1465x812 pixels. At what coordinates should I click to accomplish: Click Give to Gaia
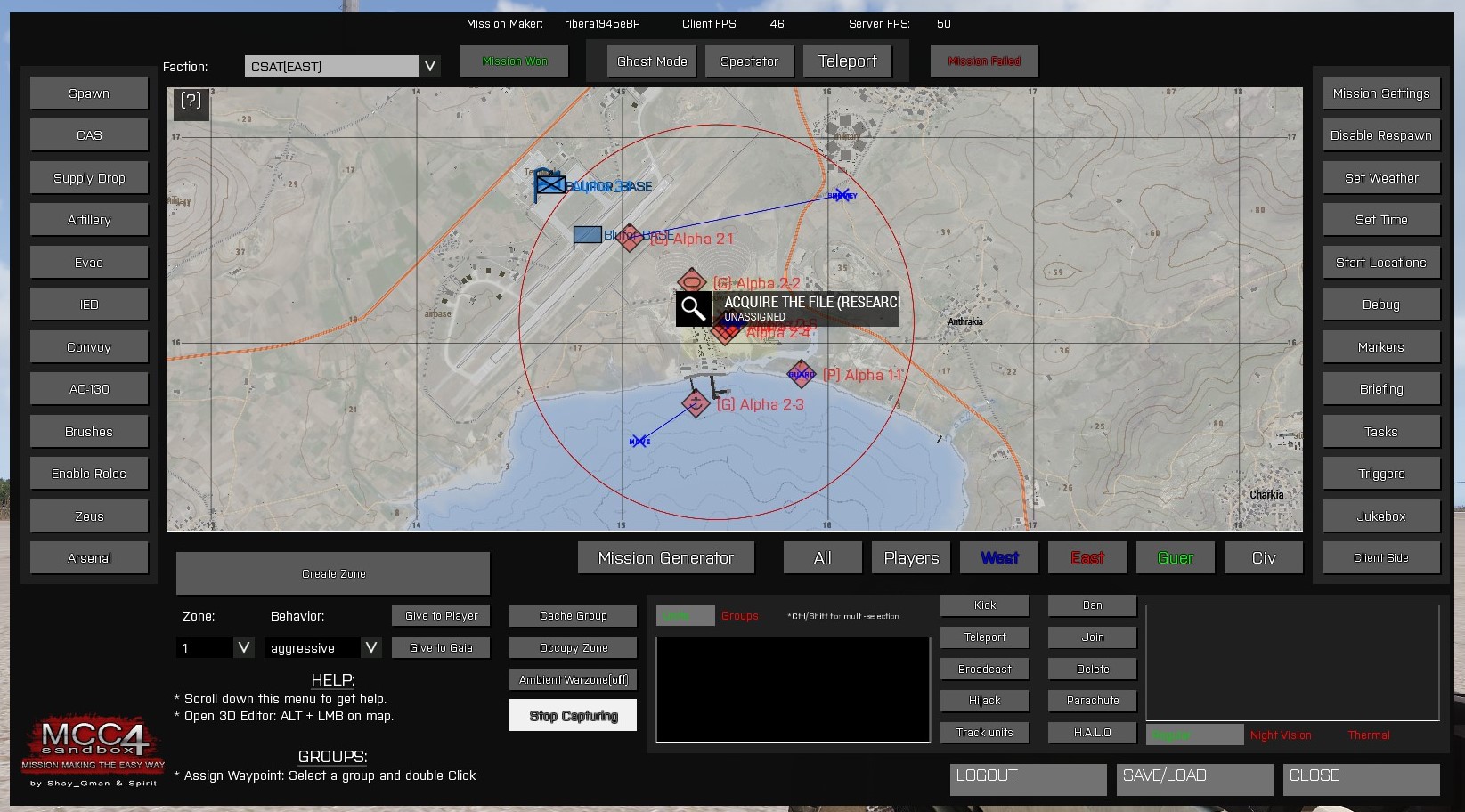point(441,647)
